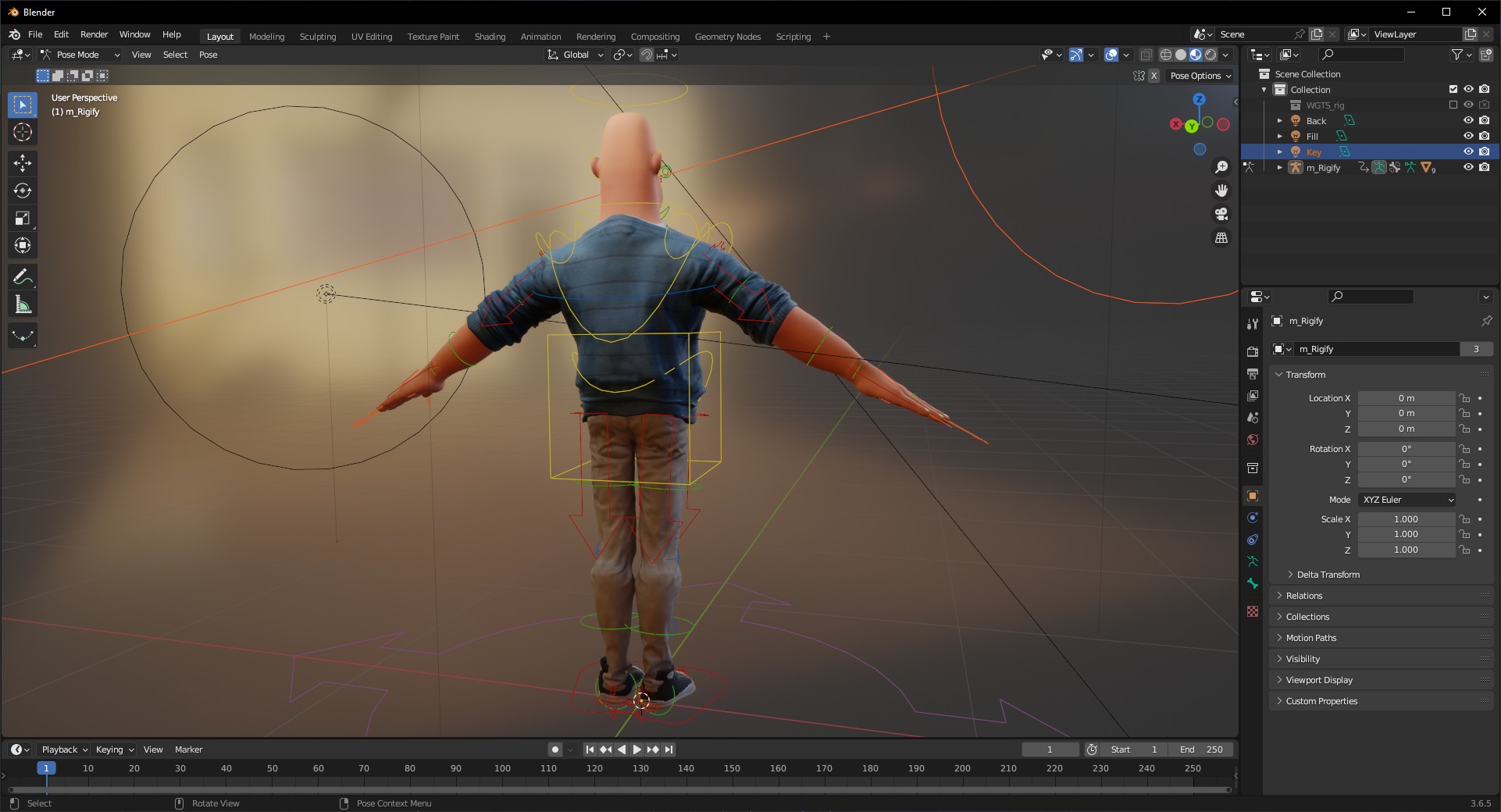
Task: Hide the Back light in viewport
Action: (1468, 120)
